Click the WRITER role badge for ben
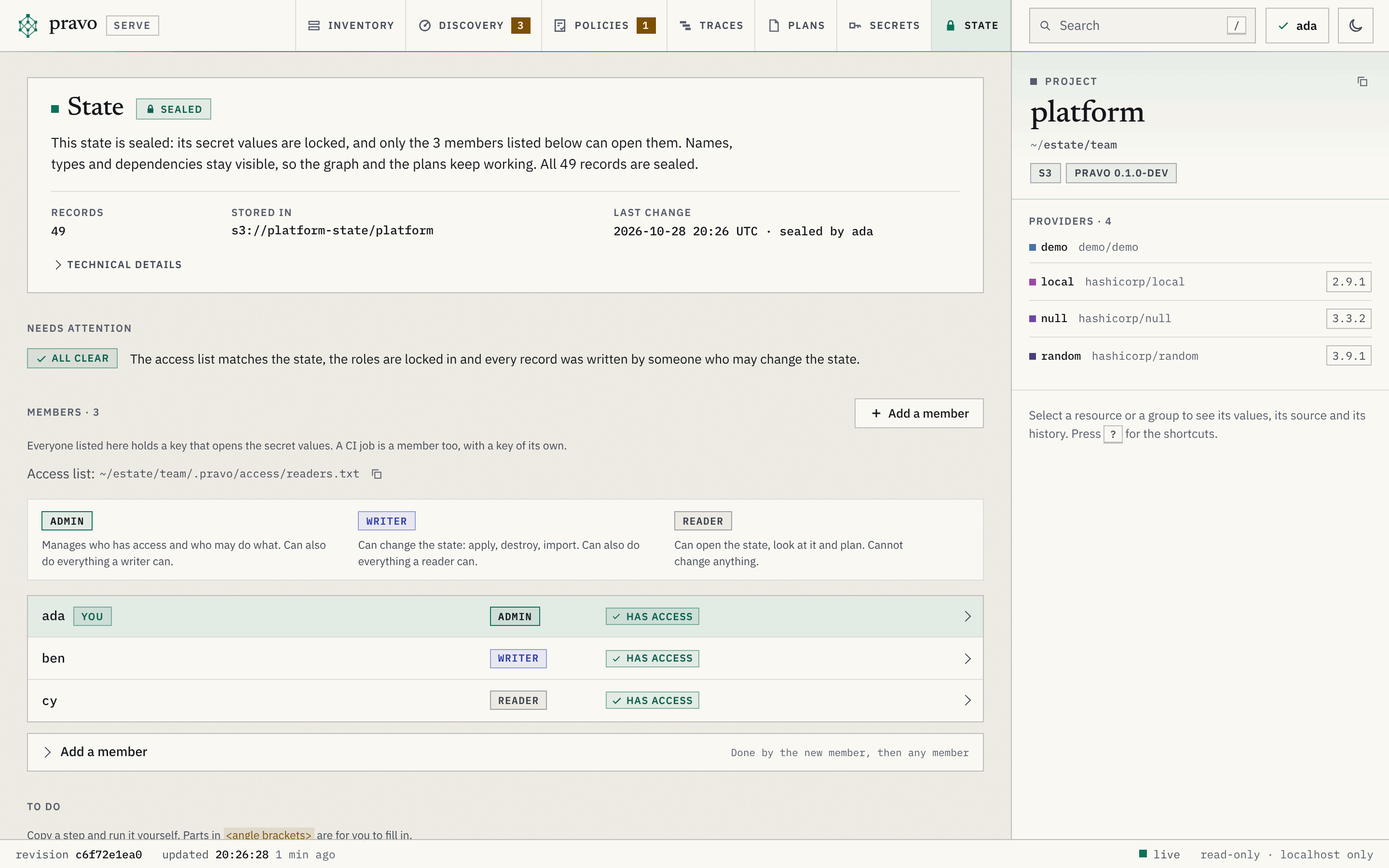 click(517, 658)
